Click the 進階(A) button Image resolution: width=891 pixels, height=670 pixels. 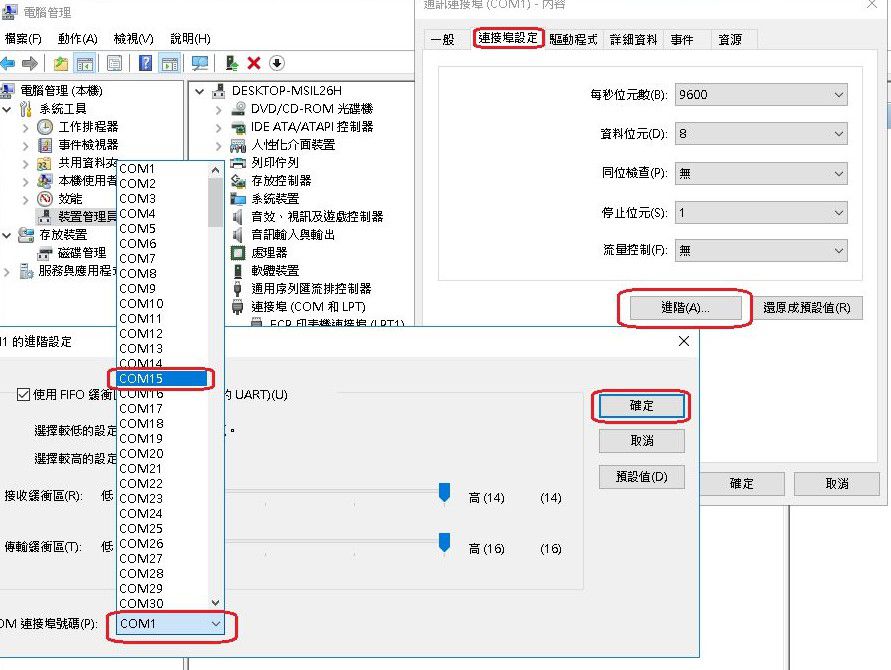[x=685, y=310]
